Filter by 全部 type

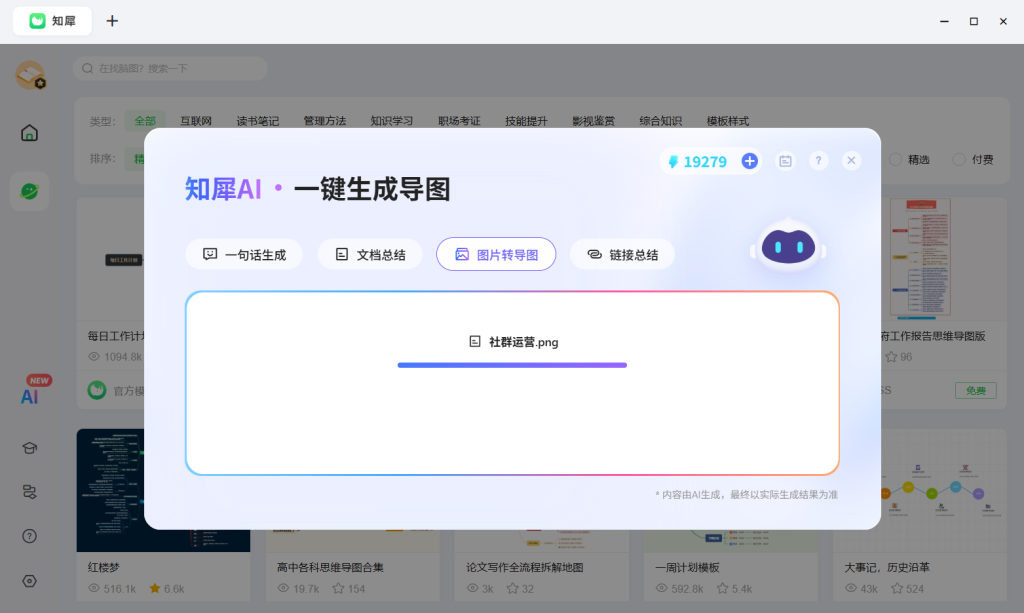point(145,121)
